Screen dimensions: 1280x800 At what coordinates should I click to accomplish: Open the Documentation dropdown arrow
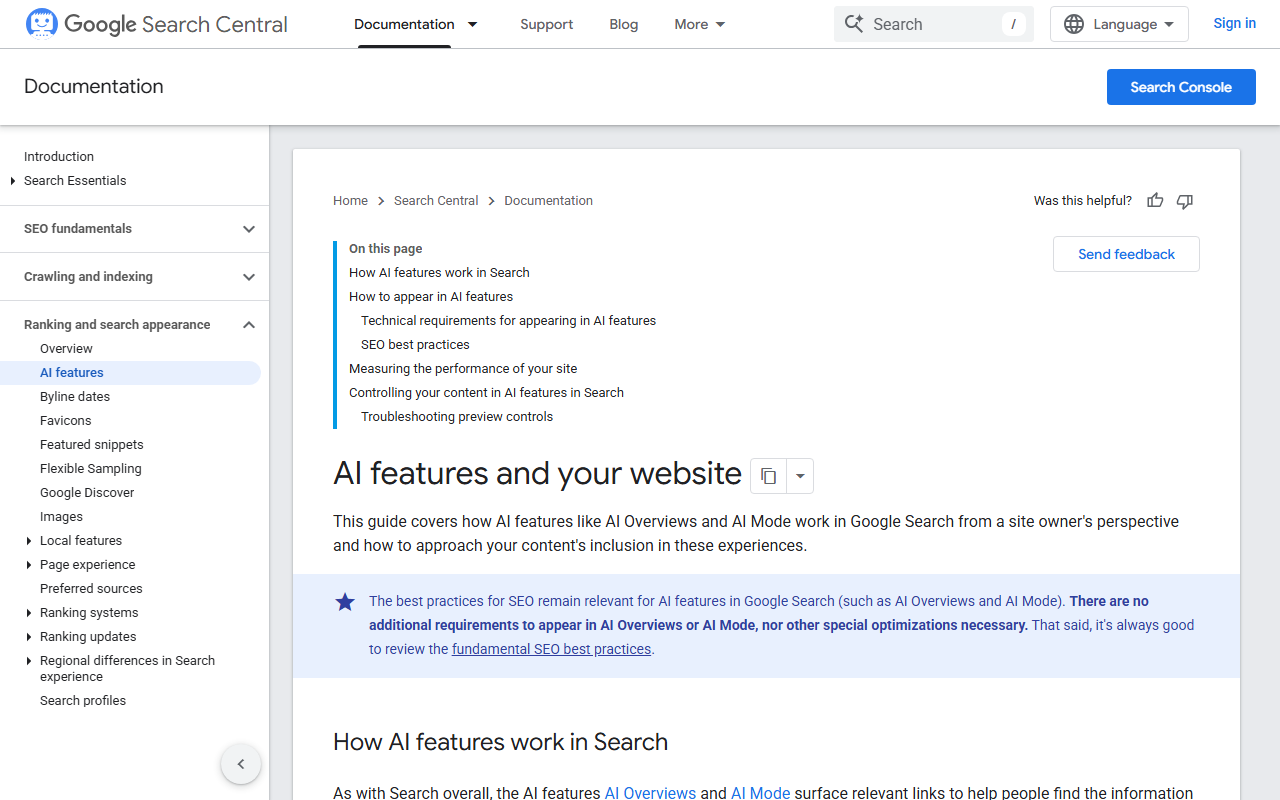point(473,24)
